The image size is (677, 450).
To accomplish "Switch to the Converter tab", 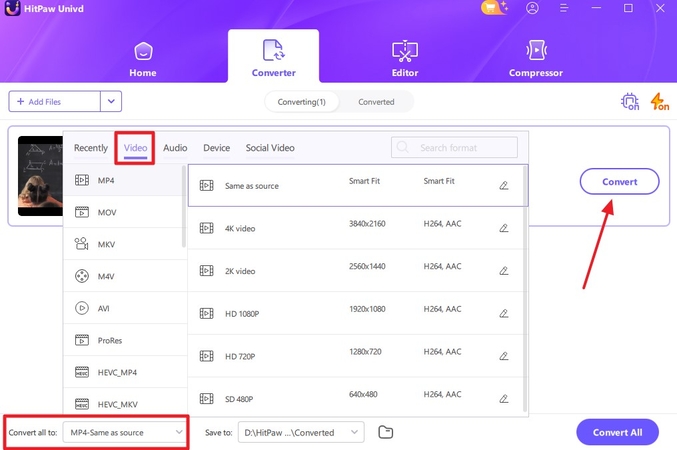I will click(273, 56).
